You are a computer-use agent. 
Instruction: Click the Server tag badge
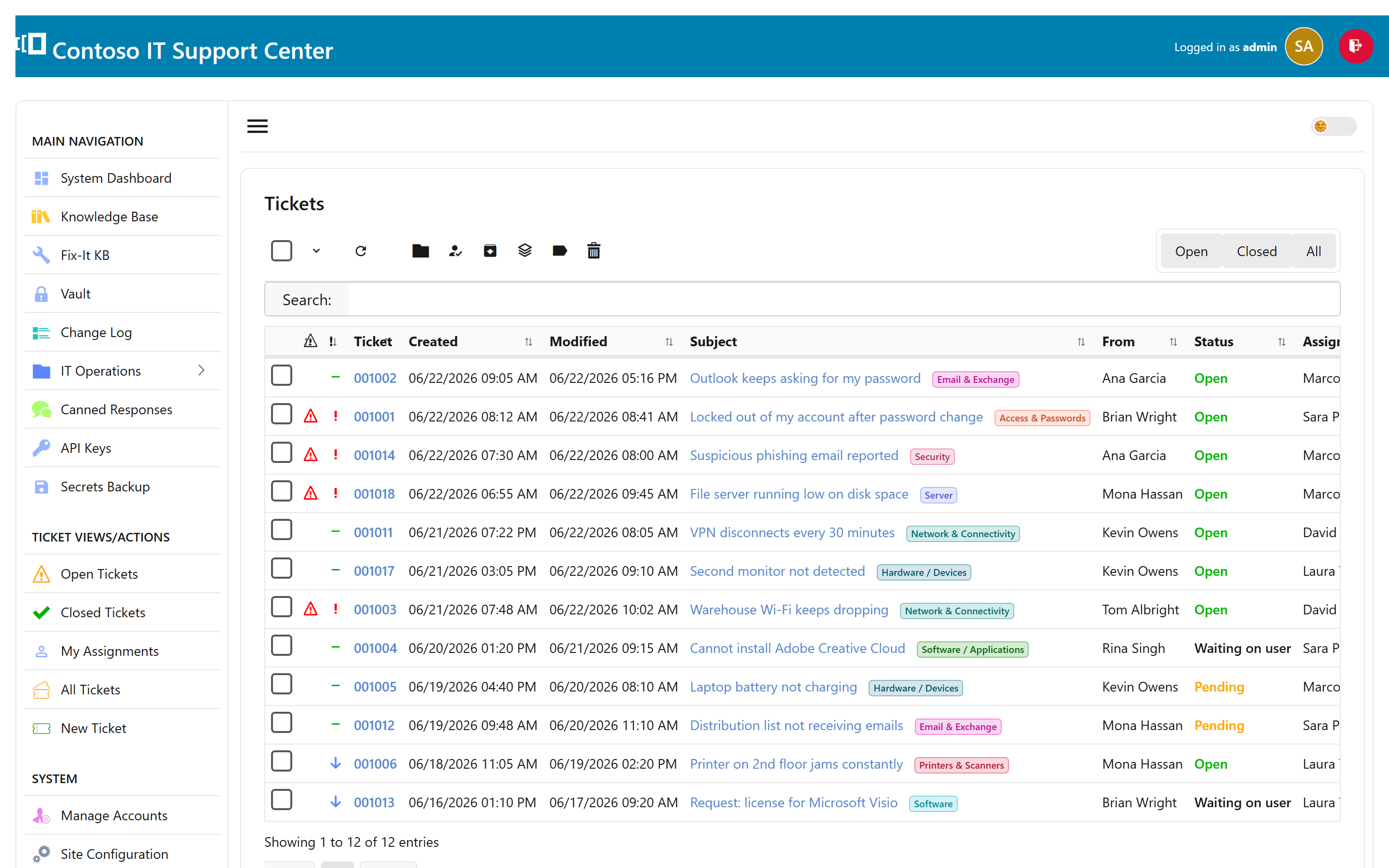pos(939,495)
